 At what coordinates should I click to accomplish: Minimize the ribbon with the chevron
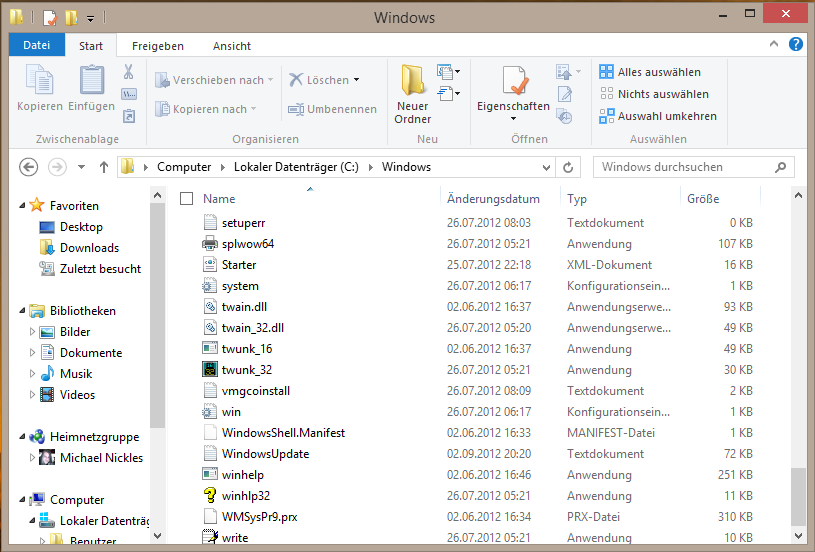pos(773,44)
